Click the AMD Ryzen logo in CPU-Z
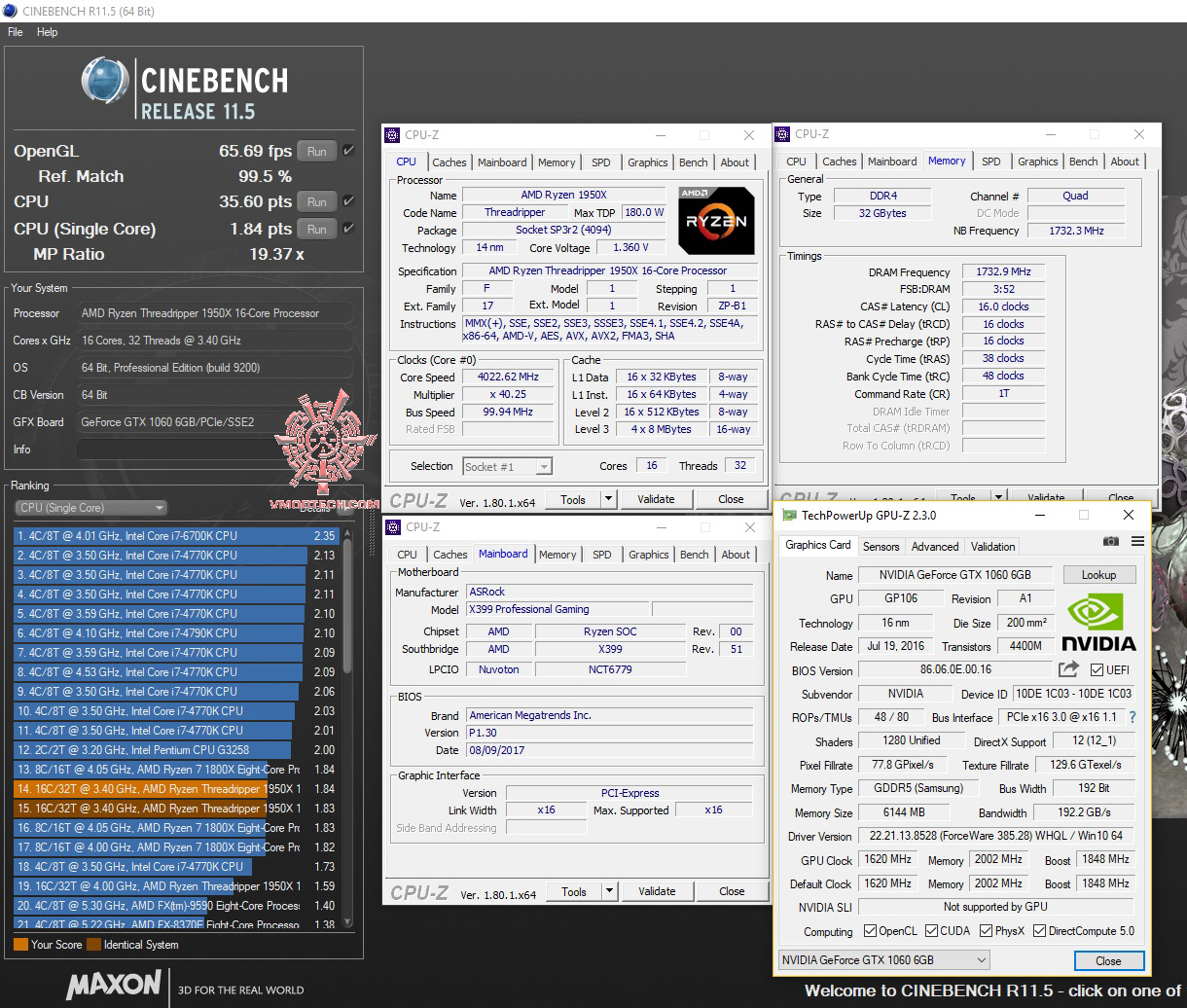Screen dimensions: 1187x1008 pos(716,221)
